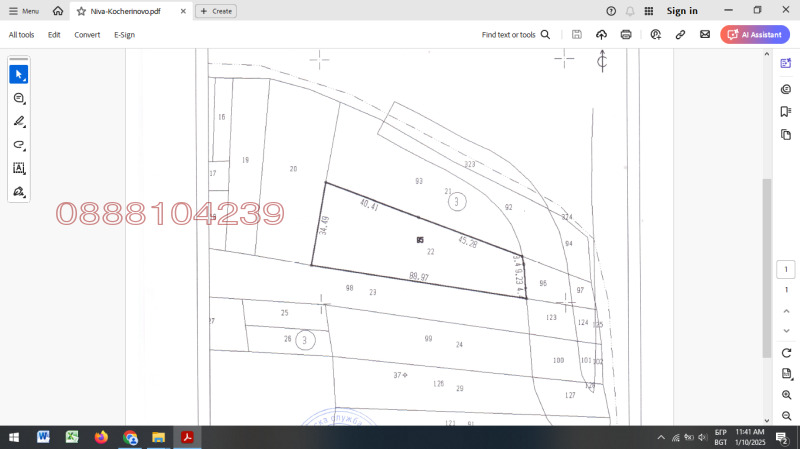Choose the Add comment tool
This screenshot has height=449, width=800.
tap(19, 98)
